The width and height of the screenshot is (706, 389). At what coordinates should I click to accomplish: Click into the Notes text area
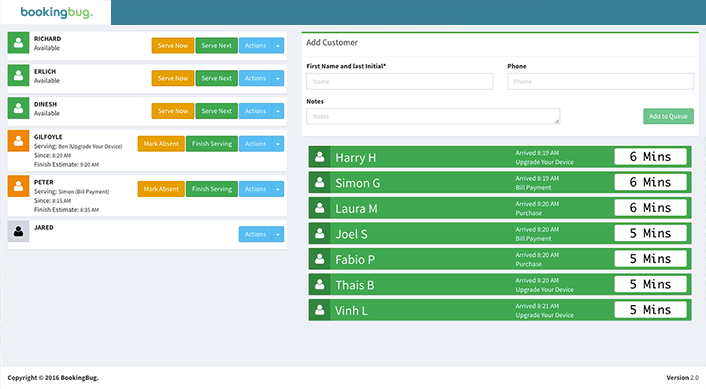(433, 116)
